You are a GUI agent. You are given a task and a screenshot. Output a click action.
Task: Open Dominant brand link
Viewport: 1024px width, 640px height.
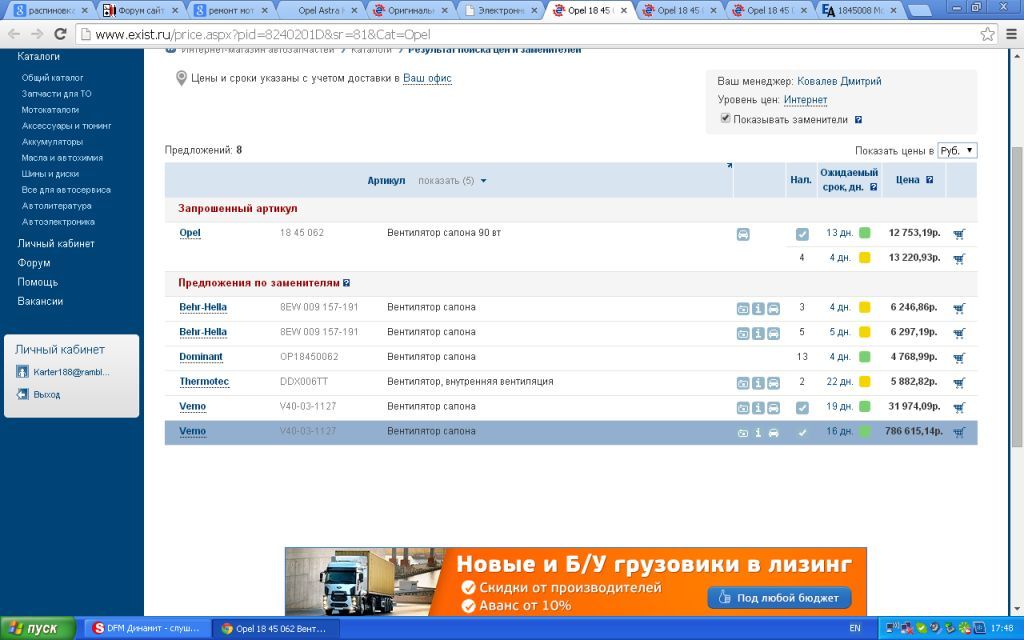pyautogui.click(x=201, y=357)
